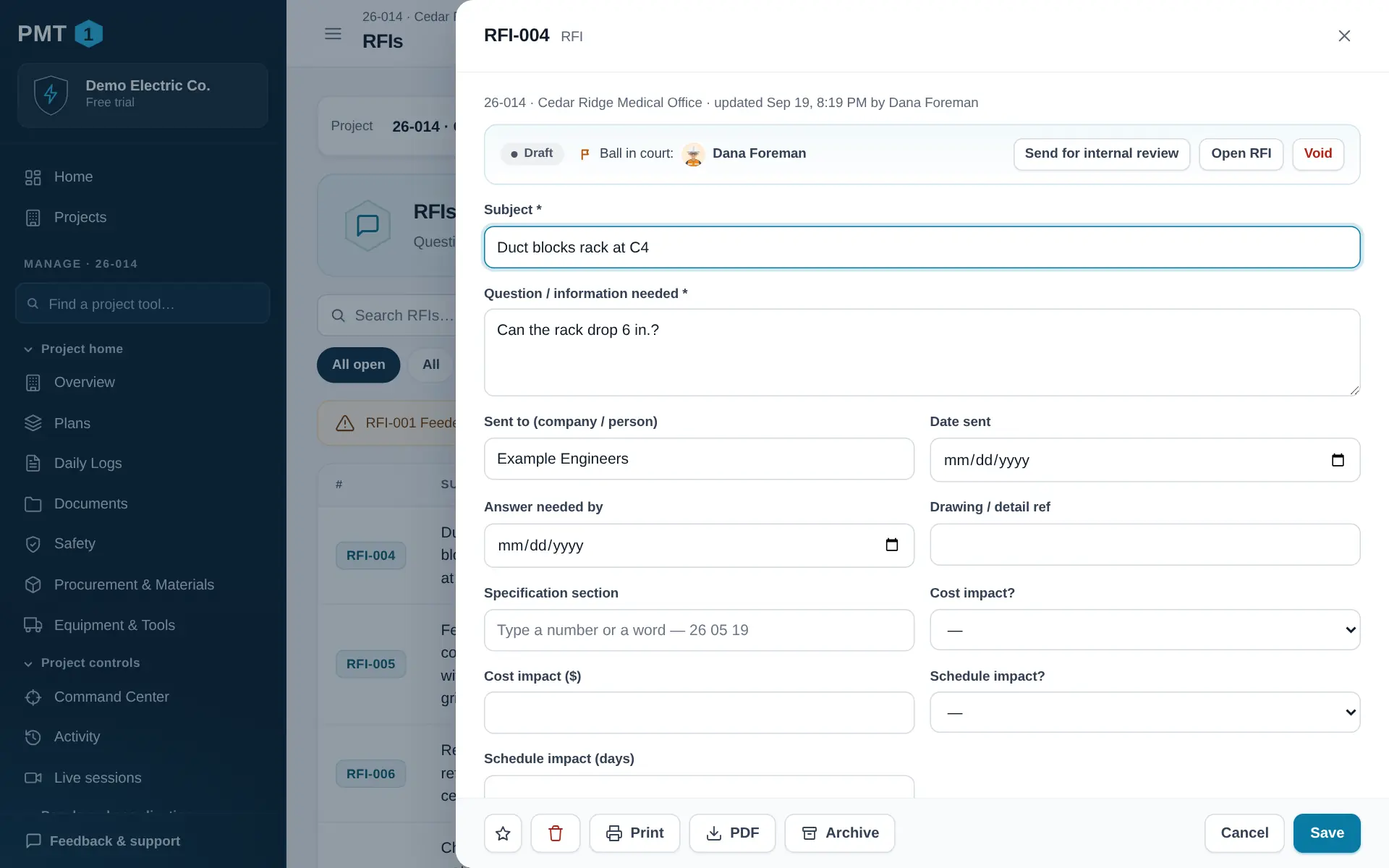Open the calendar picker for Answer needed by

tap(891, 545)
